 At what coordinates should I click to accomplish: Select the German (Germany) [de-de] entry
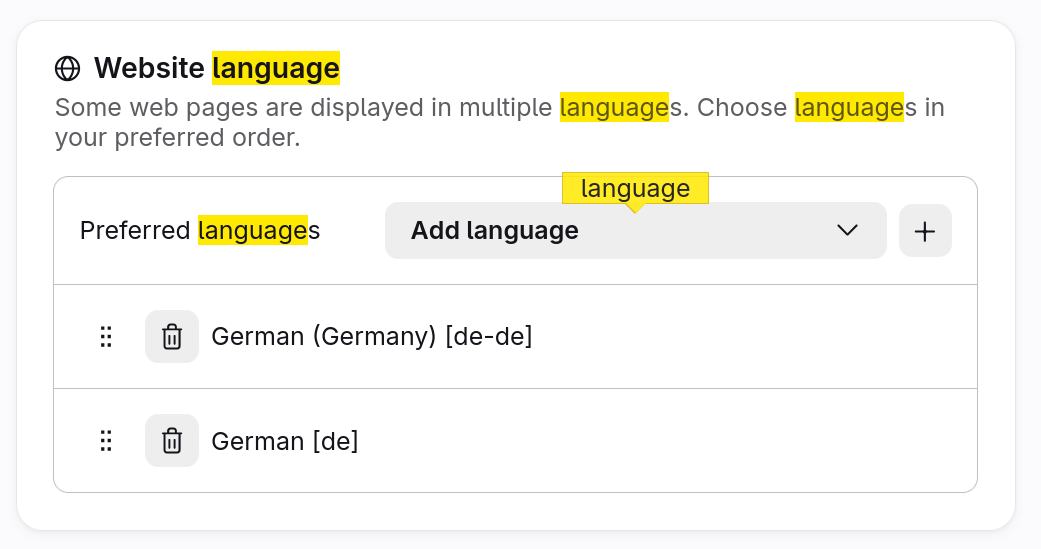tap(372, 337)
